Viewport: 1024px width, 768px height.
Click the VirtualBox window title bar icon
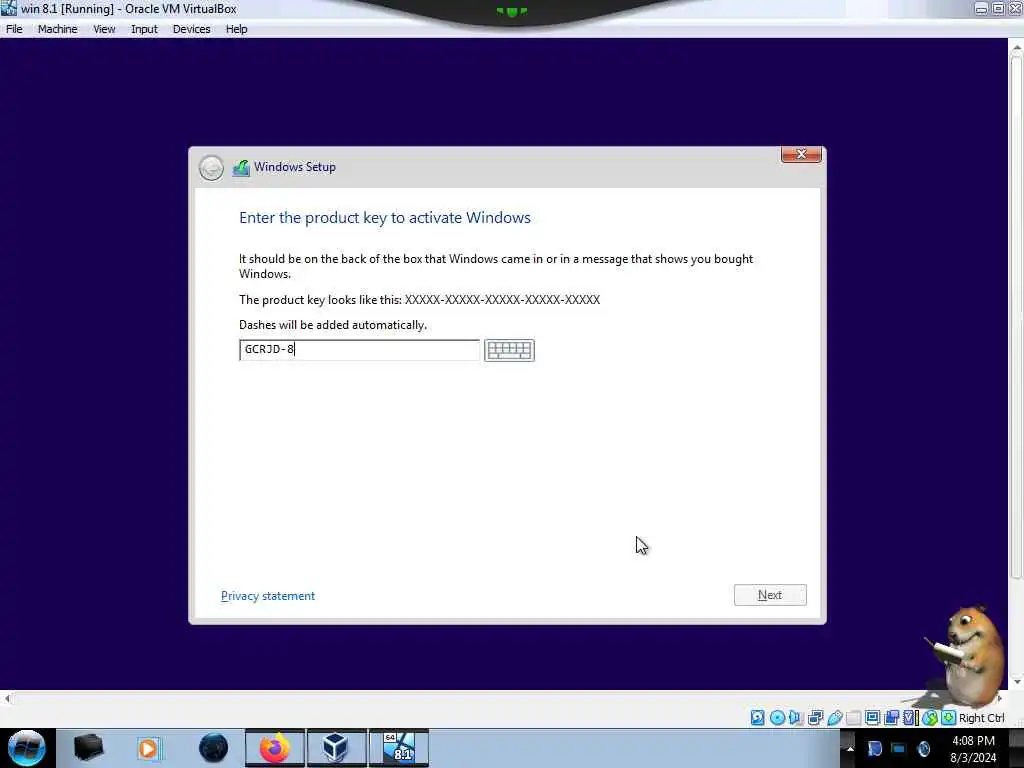(8, 8)
